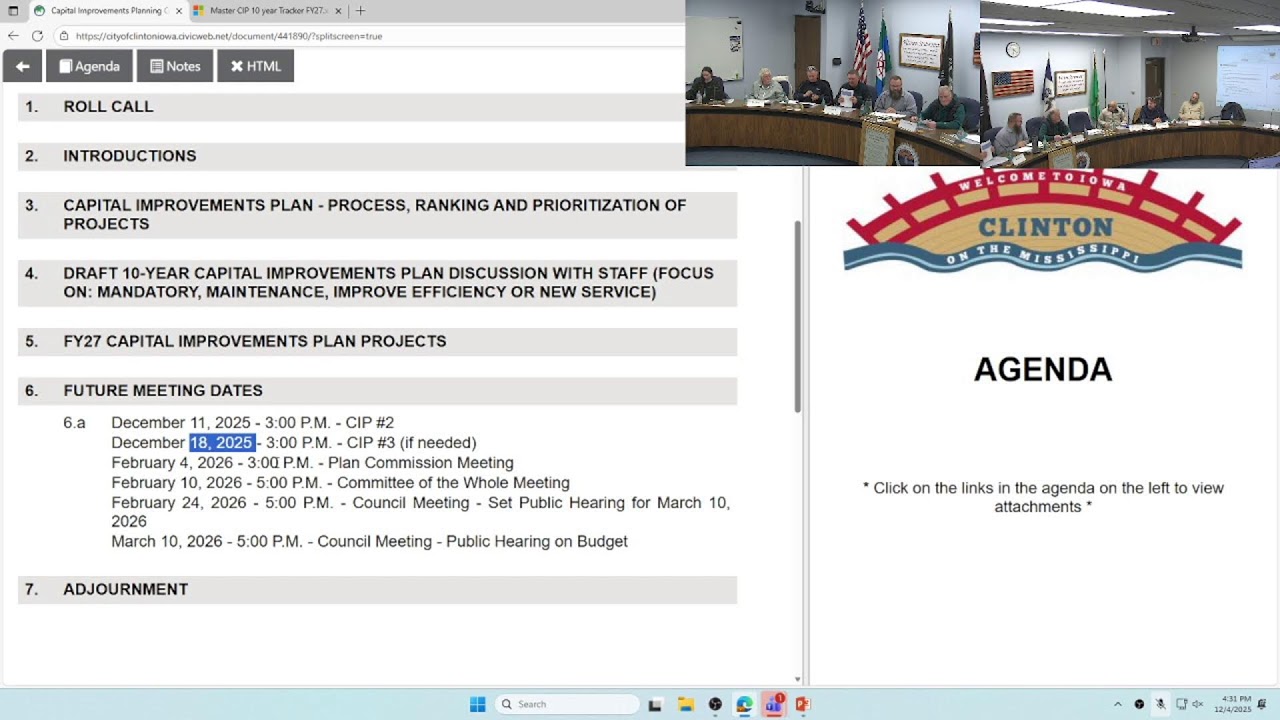Click the Windows taskbar Search box
1280x720 pixels.
pos(567,704)
